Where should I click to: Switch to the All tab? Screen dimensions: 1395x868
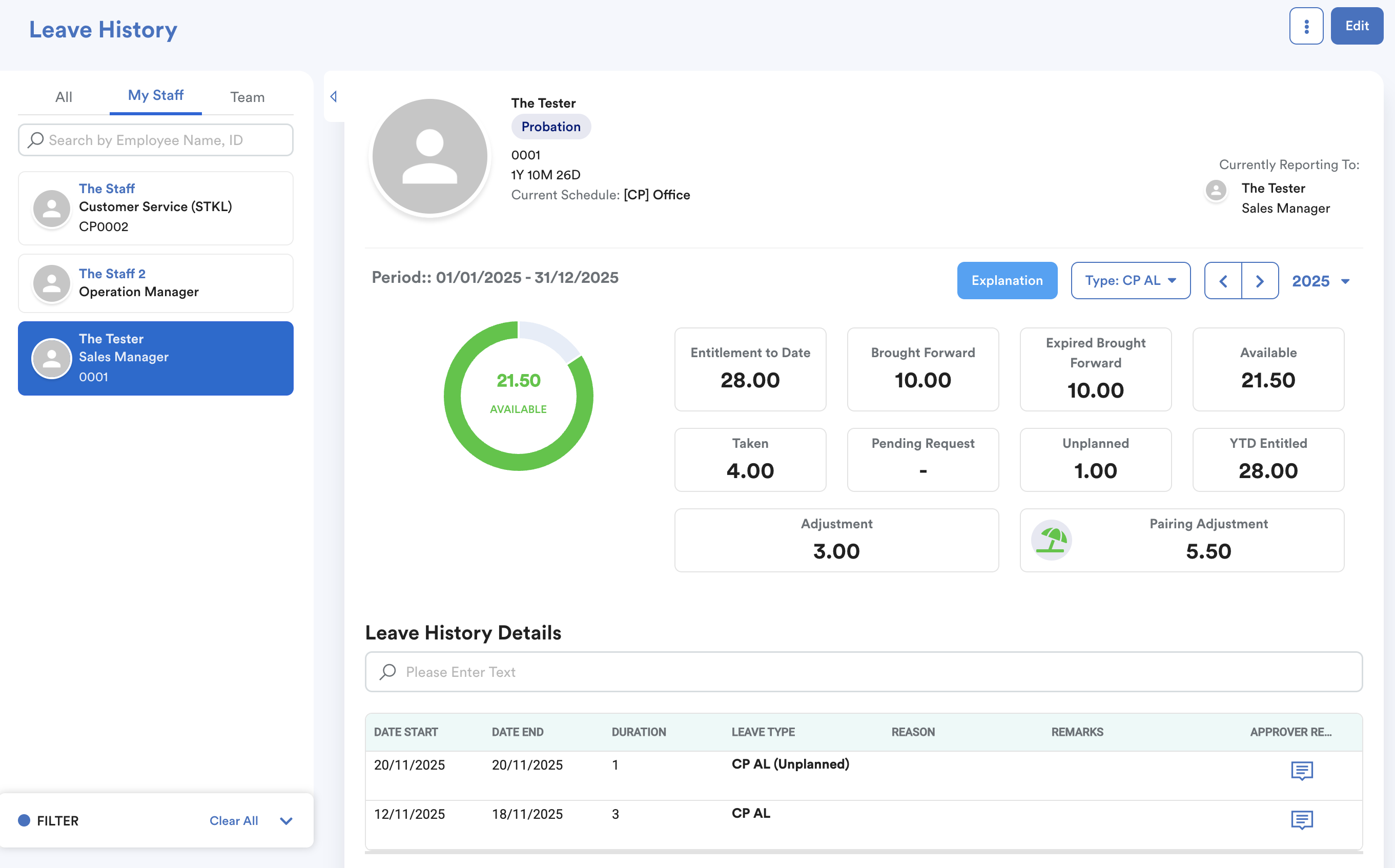pyautogui.click(x=64, y=97)
